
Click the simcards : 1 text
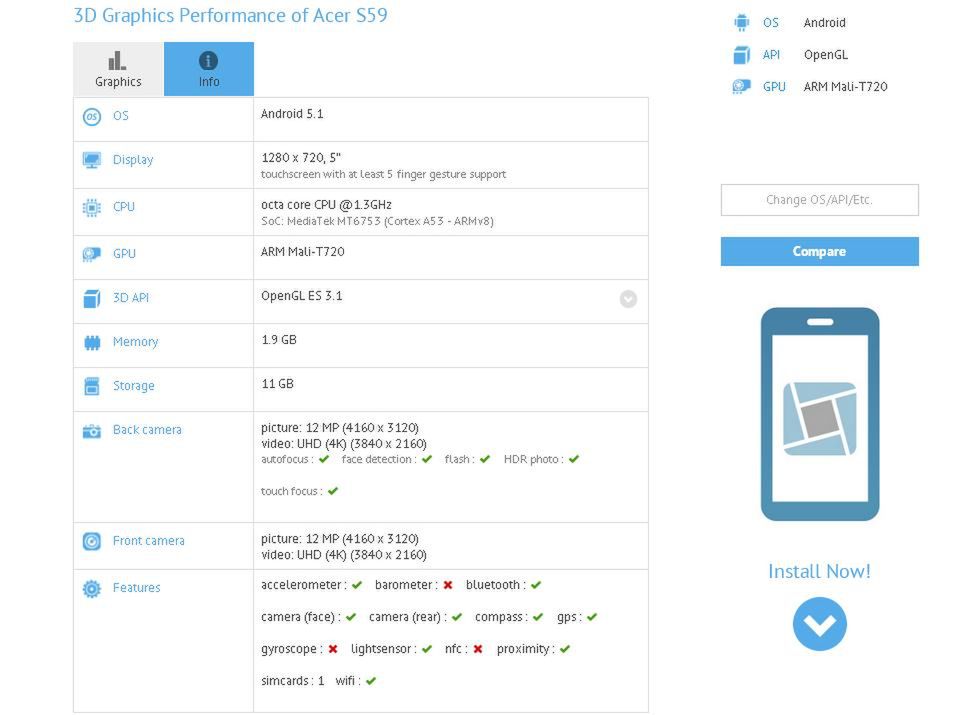tap(293, 681)
